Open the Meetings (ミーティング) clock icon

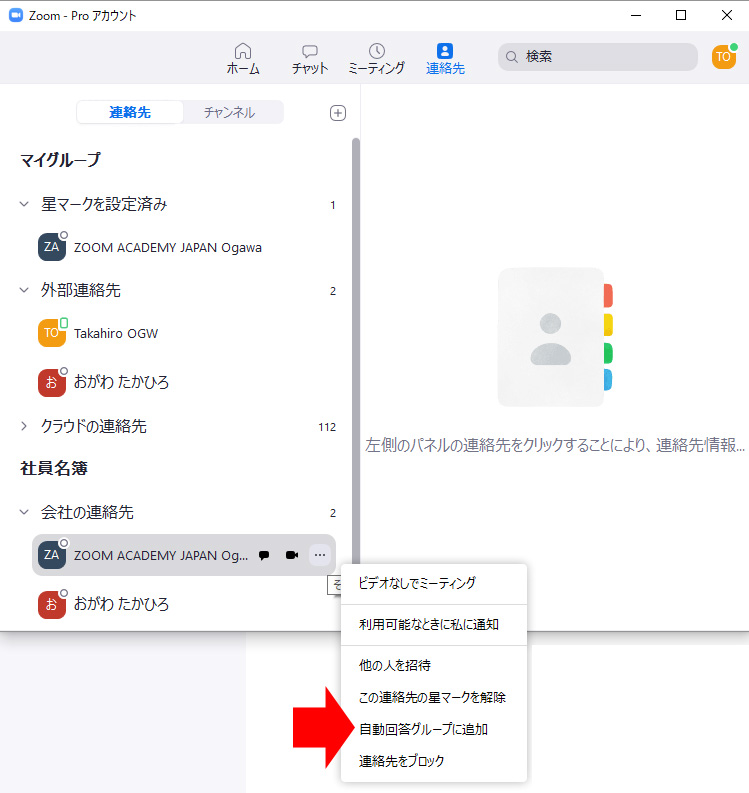pyautogui.click(x=376, y=51)
